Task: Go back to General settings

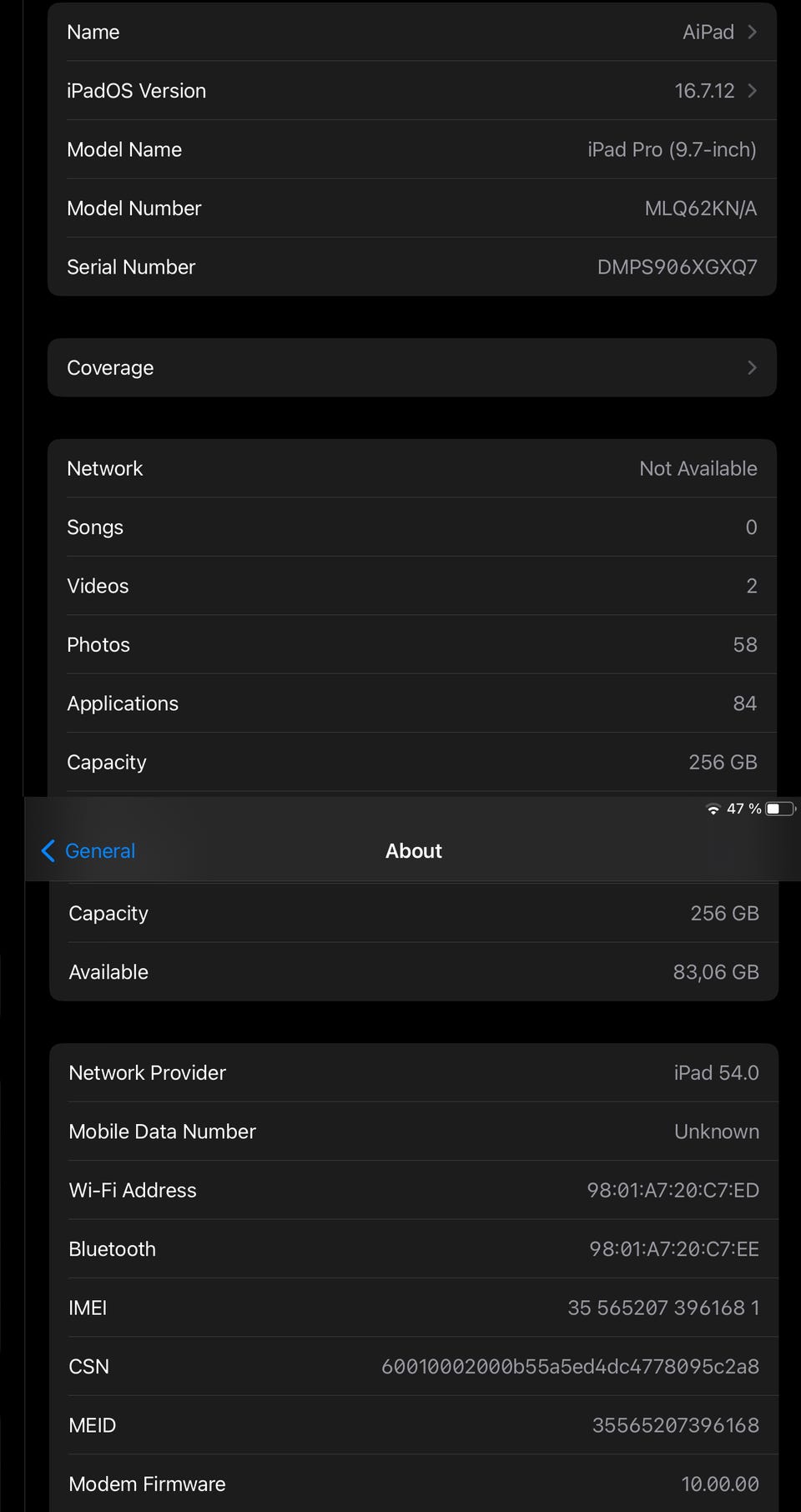Action: pos(100,851)
